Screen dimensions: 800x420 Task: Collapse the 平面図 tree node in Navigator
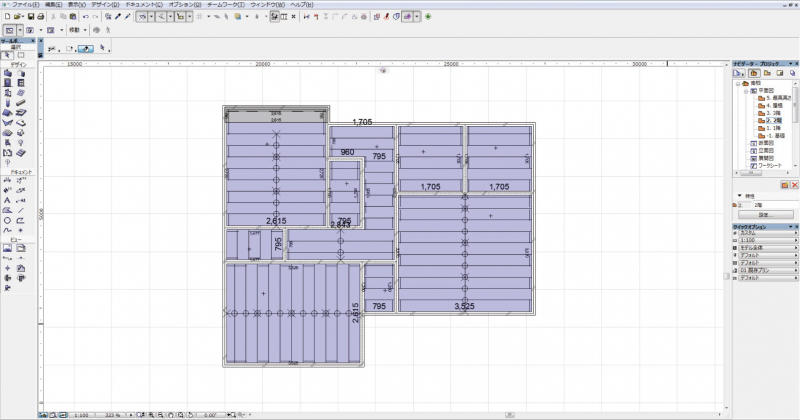pos(746,90)
